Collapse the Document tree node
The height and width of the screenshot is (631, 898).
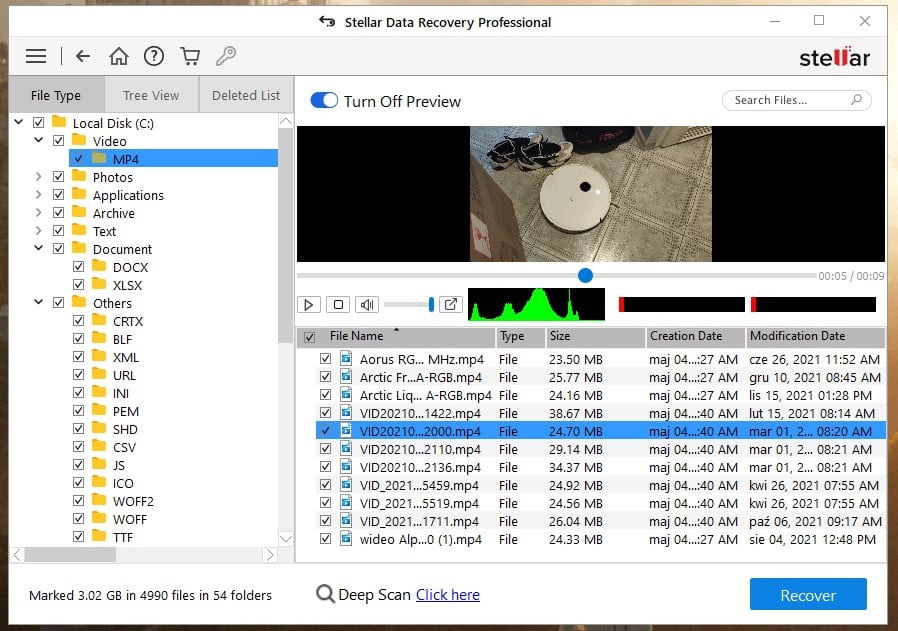click(x=38, y=248)
